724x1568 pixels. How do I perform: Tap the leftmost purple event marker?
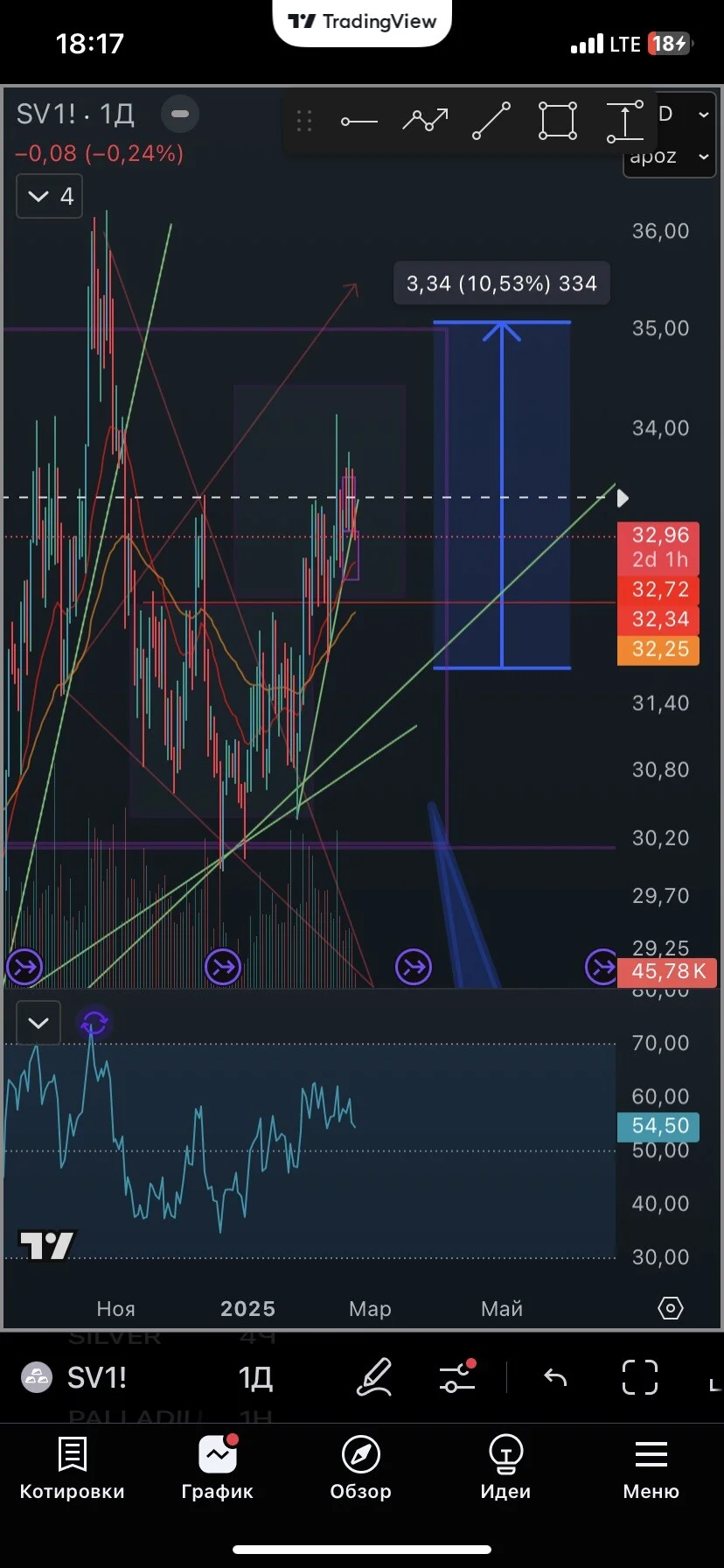(x=24, y=967)
